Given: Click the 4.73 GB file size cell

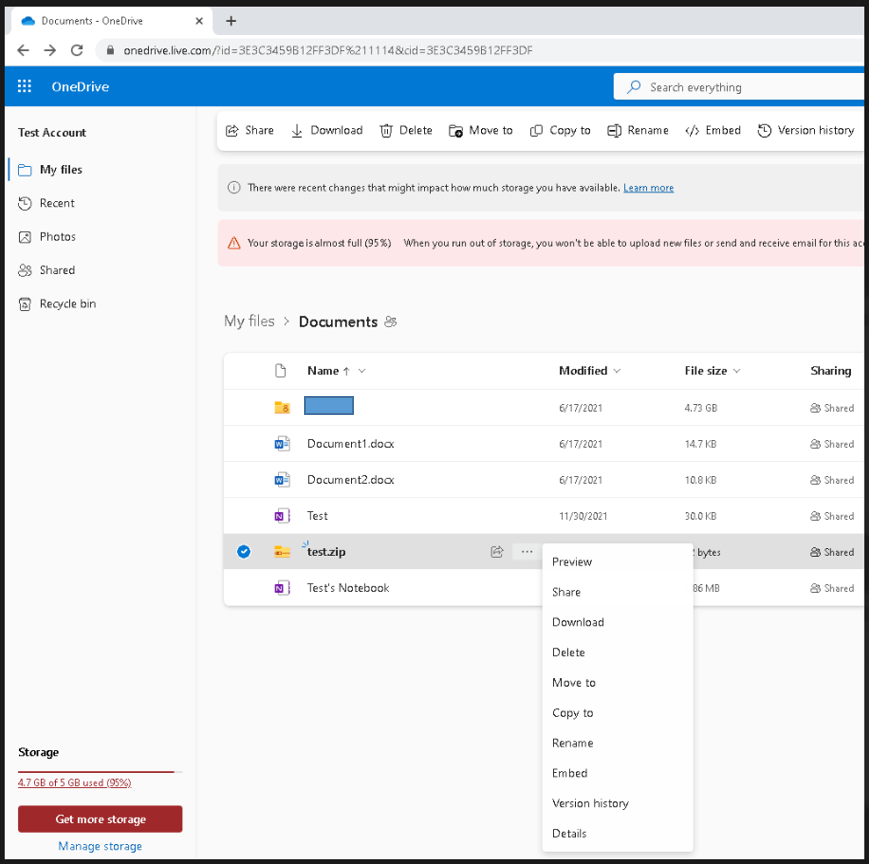Looking at the screenshot, I should coord(701,408).
